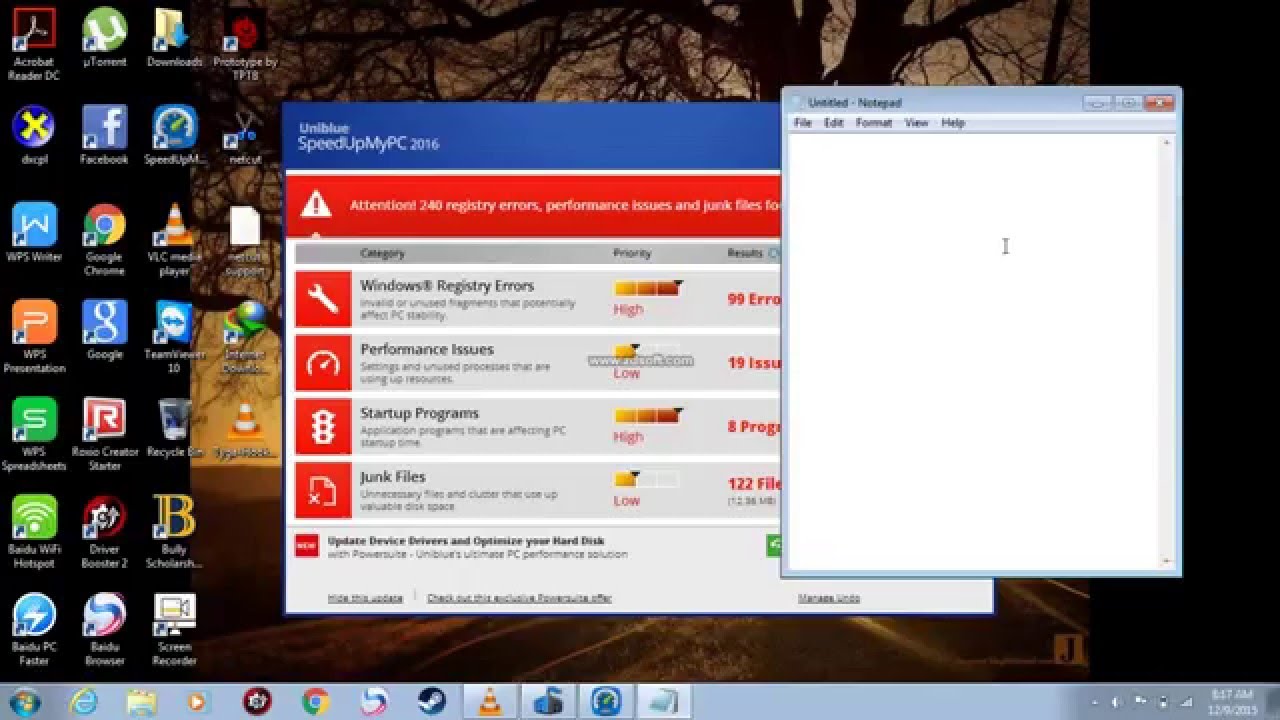Open the View menu in Notepad

click(x=916, y=123)
